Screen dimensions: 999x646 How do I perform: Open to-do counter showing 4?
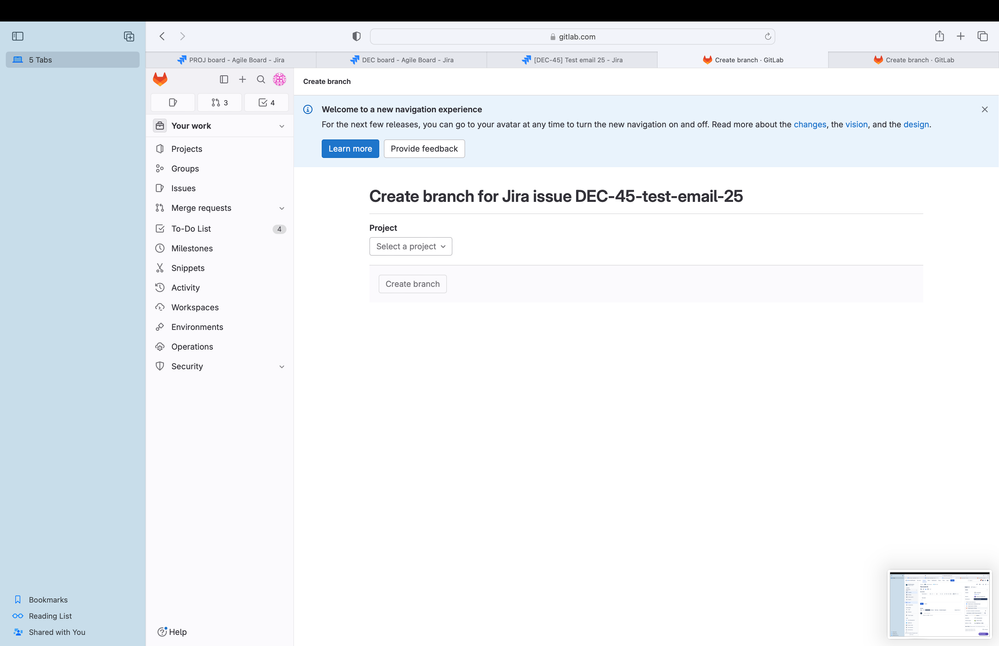tap(266, 103)
